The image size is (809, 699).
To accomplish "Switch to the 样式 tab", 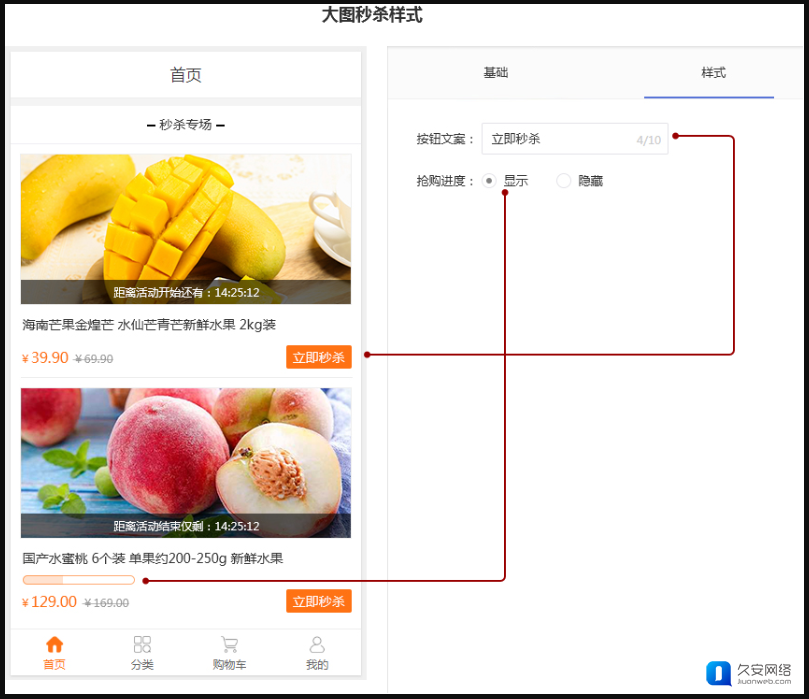I will tap(713, 73).
